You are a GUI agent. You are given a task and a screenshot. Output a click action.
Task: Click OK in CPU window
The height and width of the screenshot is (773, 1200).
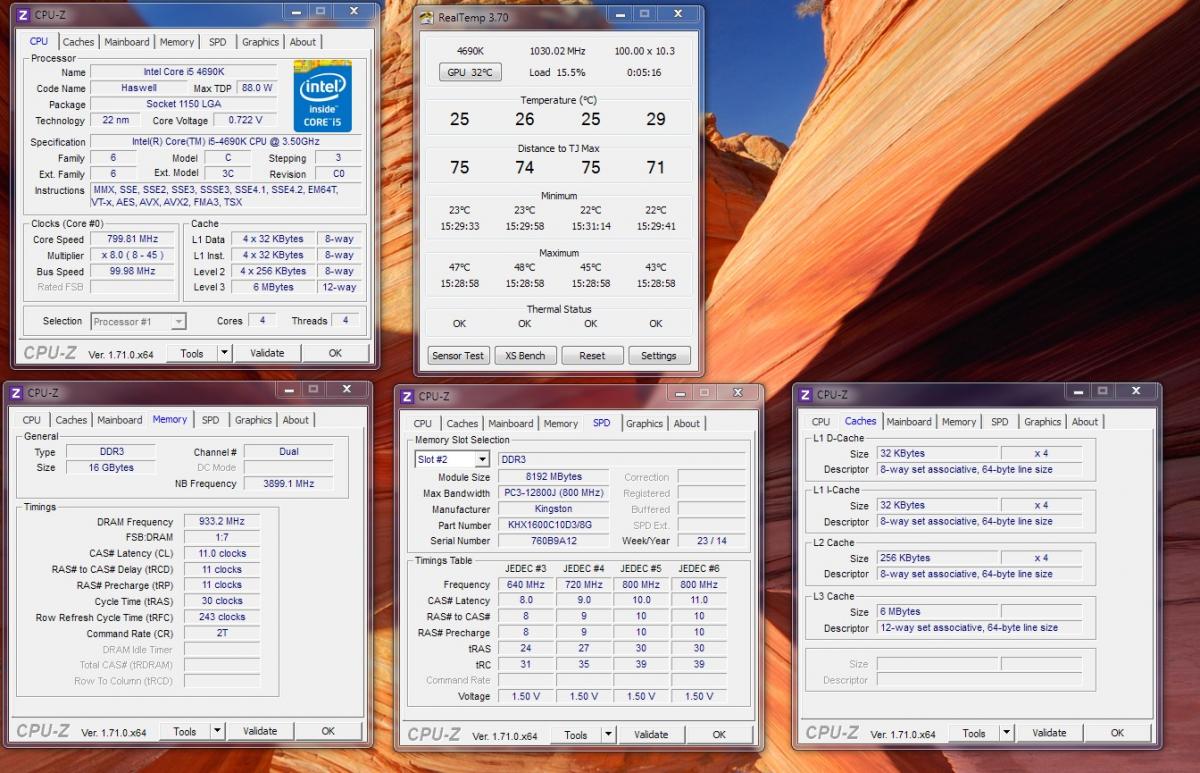pyautogui.click(x=335, y=353)
